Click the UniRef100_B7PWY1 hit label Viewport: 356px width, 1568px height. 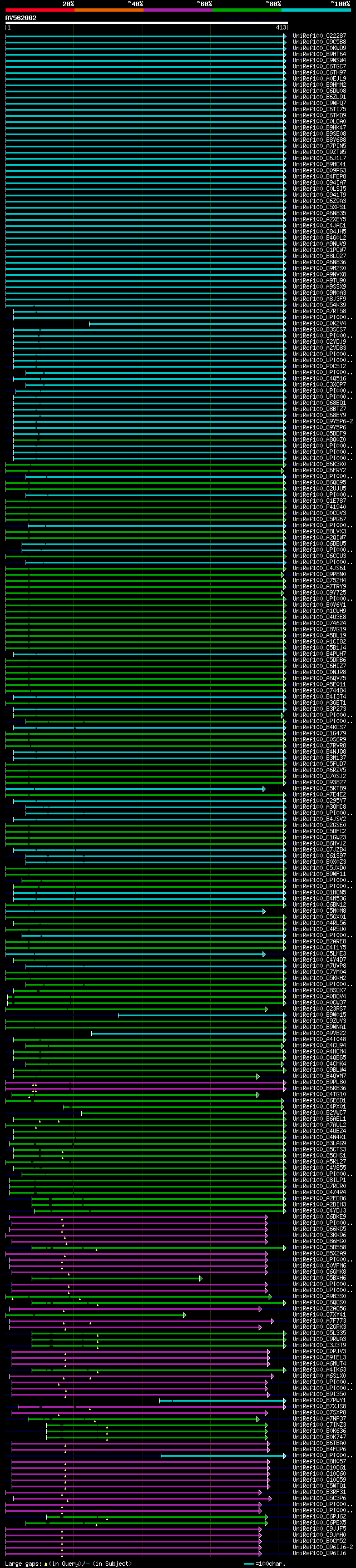(x=319, y=1400)
